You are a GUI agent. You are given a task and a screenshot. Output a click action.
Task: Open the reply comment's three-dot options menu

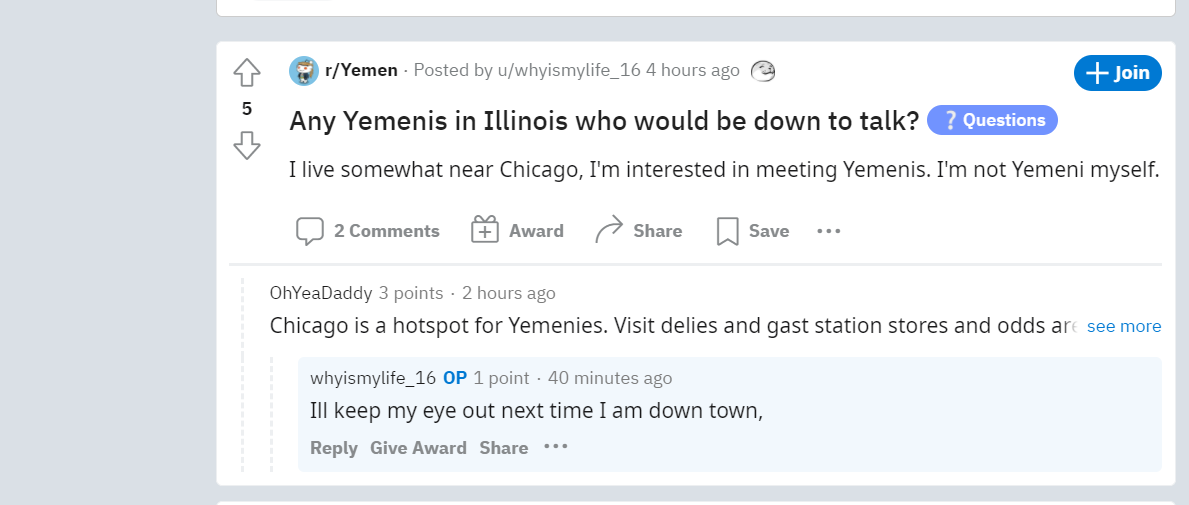(556, 447)
